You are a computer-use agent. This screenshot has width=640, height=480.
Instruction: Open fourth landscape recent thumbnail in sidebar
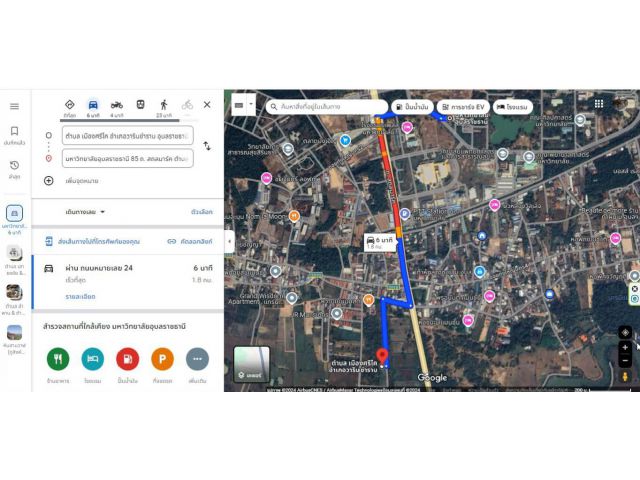[x=14, y=332]
